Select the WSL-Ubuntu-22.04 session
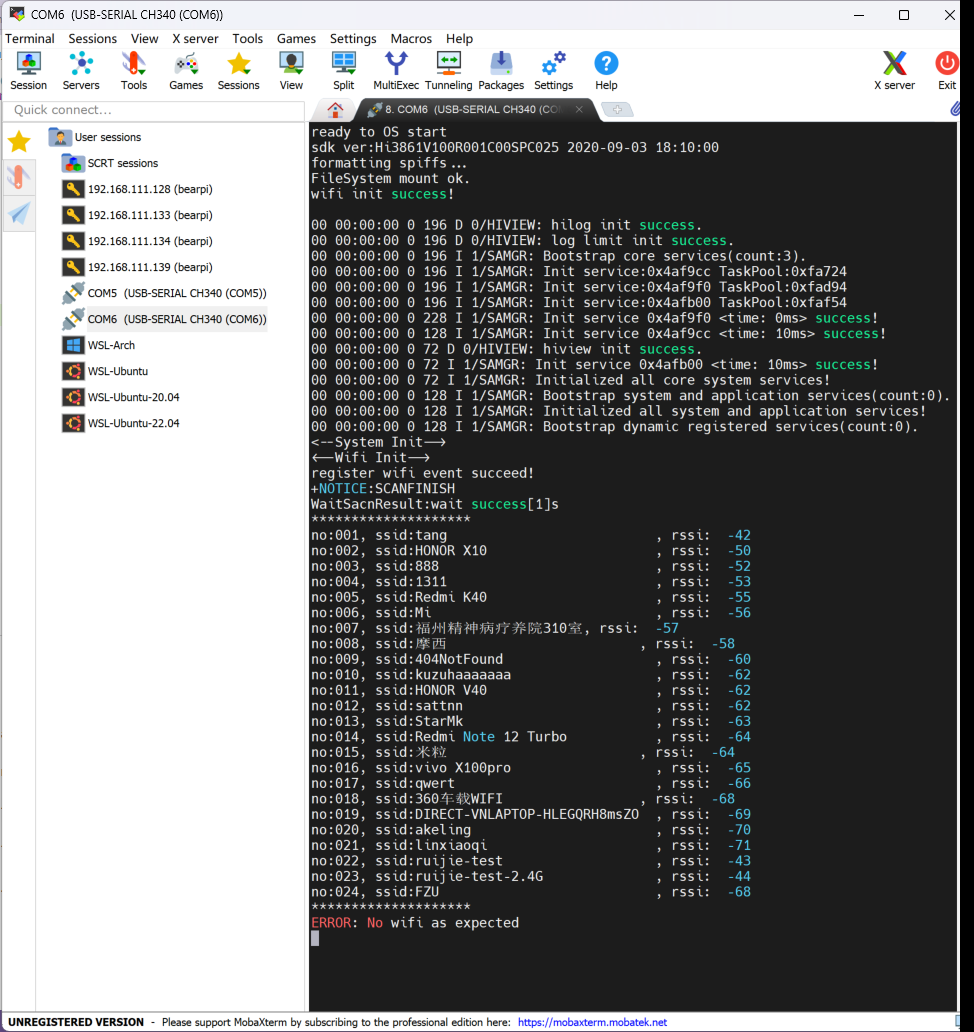974x1032 pixels. click(x=133, y=423)
